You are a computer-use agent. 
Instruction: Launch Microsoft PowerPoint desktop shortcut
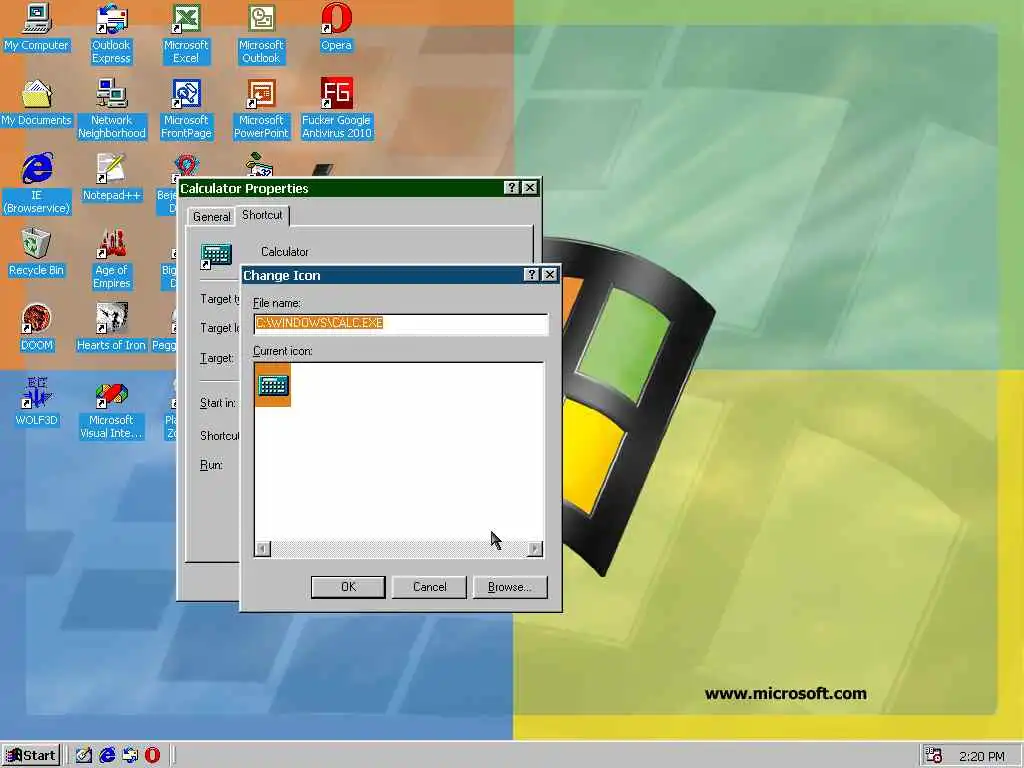click(261, 108)
